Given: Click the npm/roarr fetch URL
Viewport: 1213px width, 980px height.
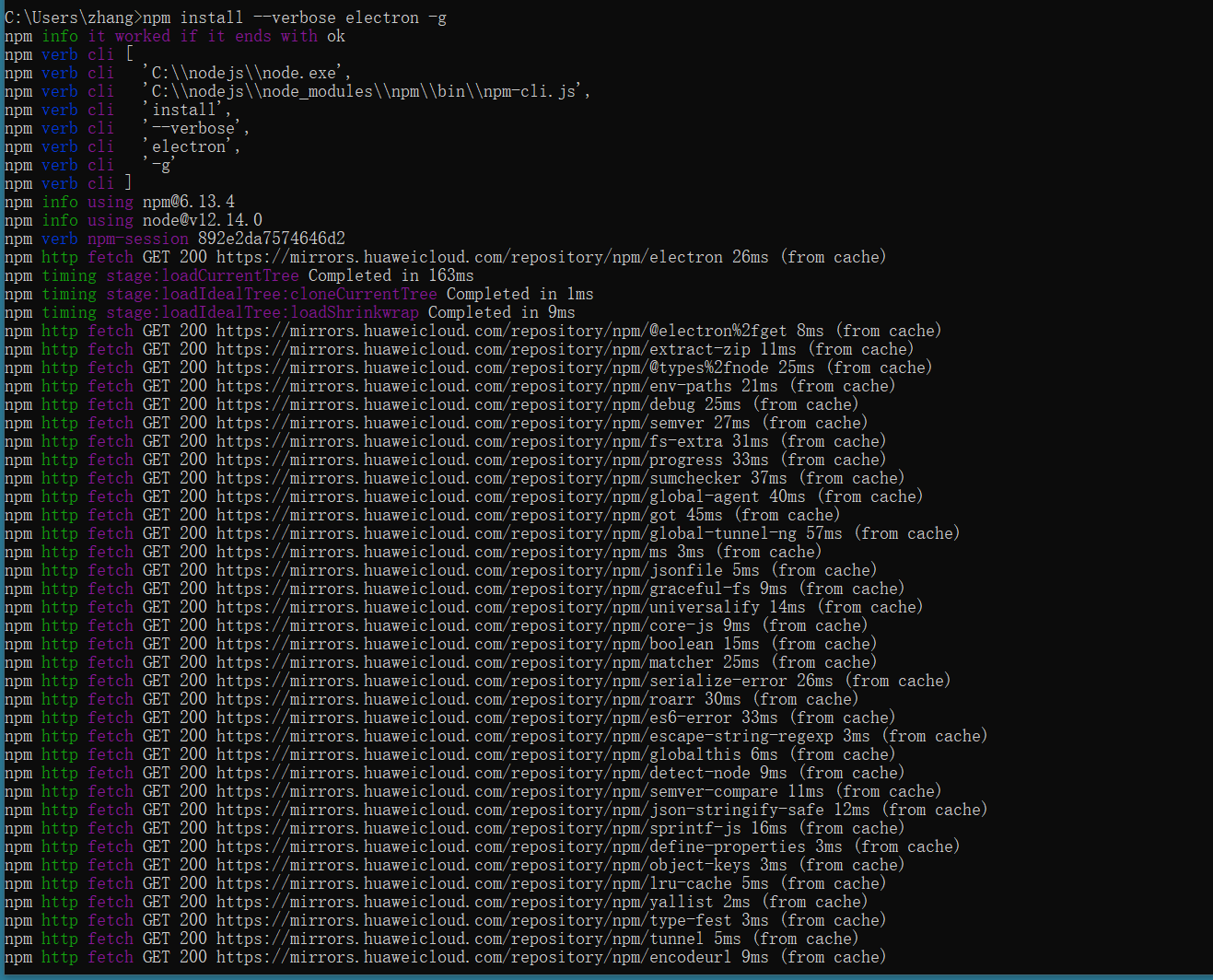Looking at the screenshot, I should 456,699.
